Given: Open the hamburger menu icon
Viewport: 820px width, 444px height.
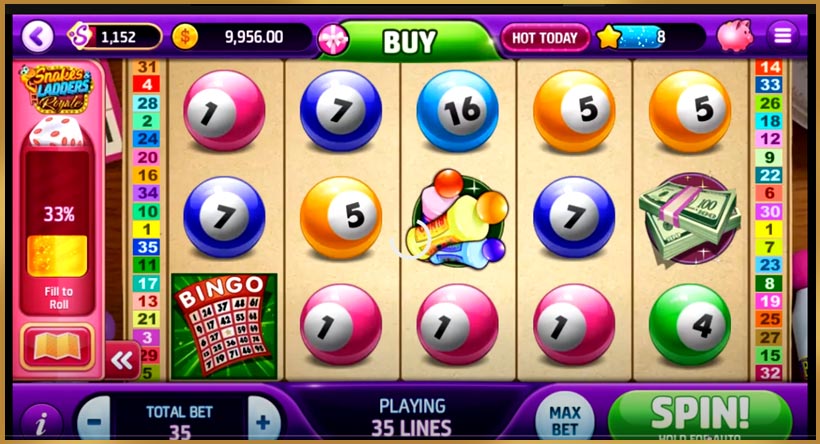Looking at the screenshot, I should 782,36.
